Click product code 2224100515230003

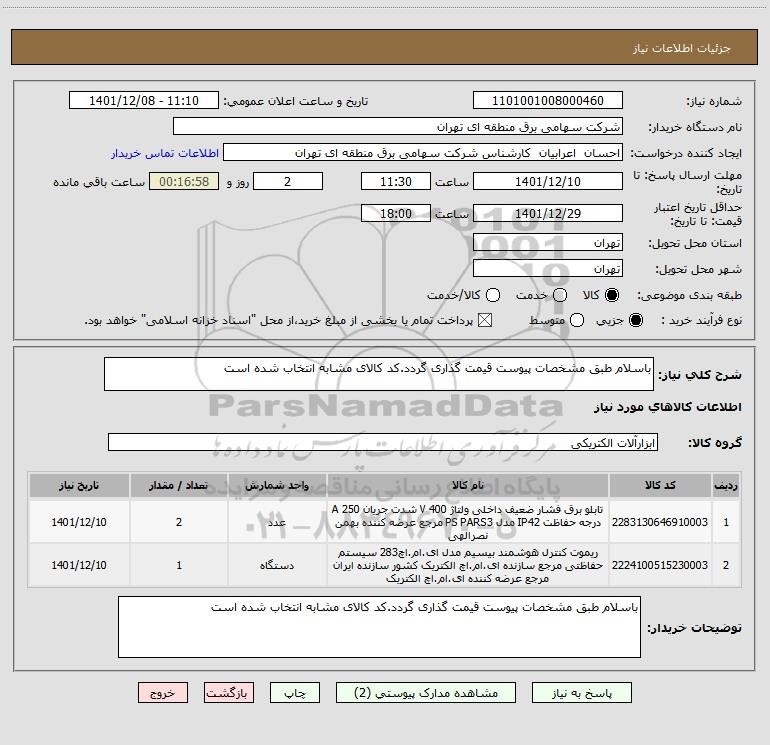click(x=660, y=565)
